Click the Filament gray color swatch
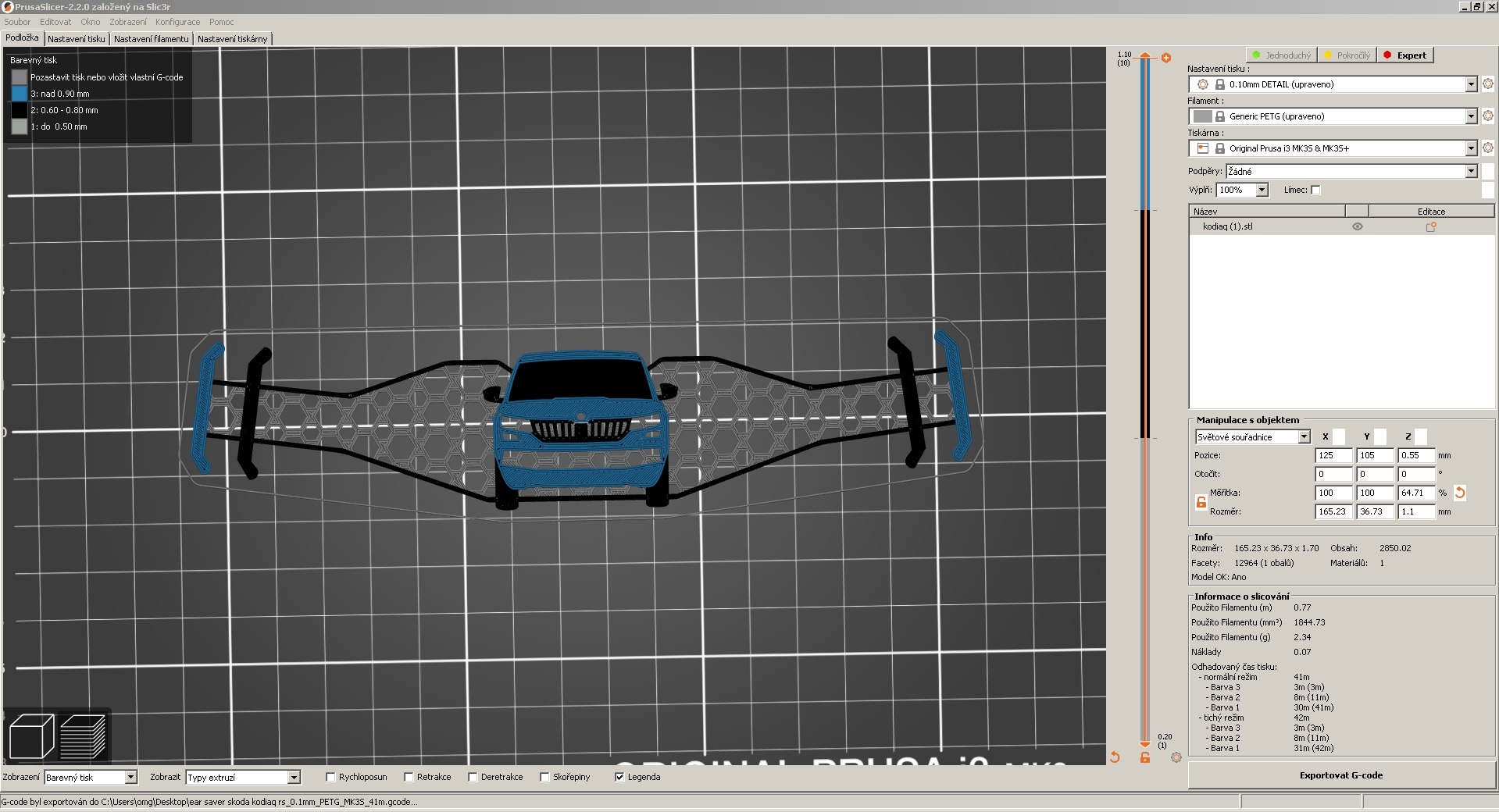The image size is (1499, 812). tap(1203, 116)
